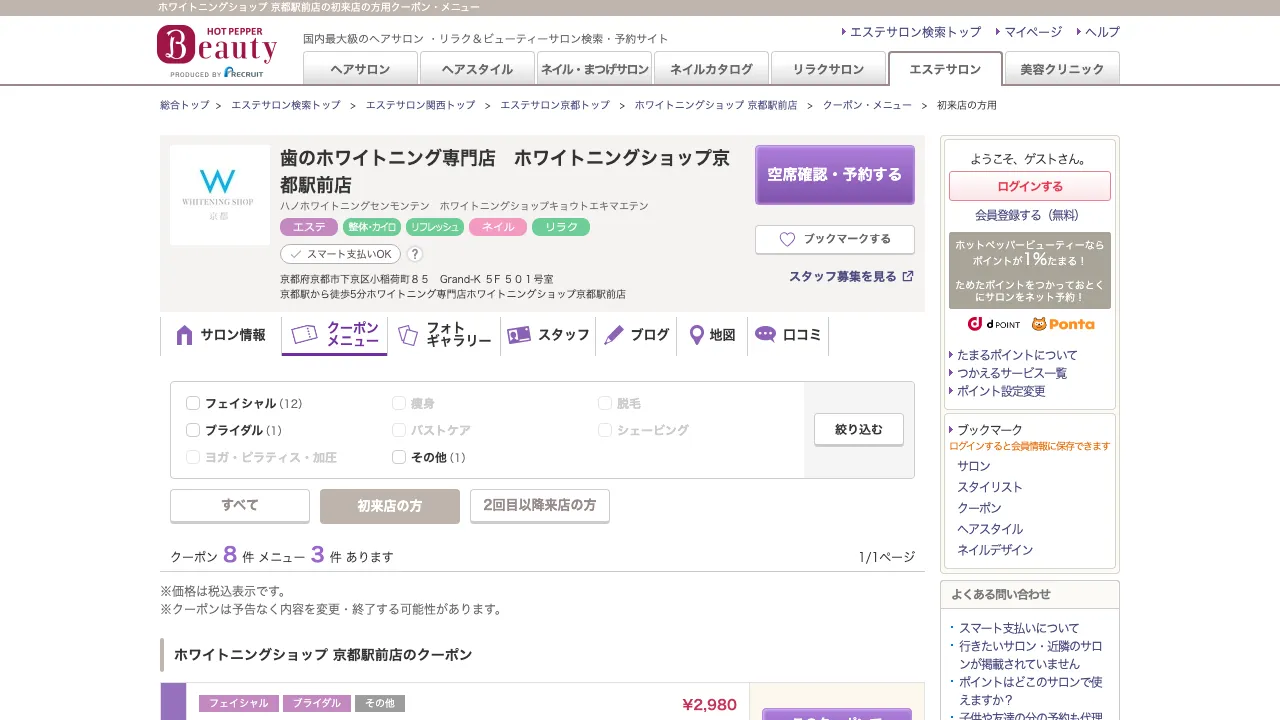The width and height of the screenshot is (1280, 720).
Task: Open the ネイルカタログ tab
Action: coord(711,68)
